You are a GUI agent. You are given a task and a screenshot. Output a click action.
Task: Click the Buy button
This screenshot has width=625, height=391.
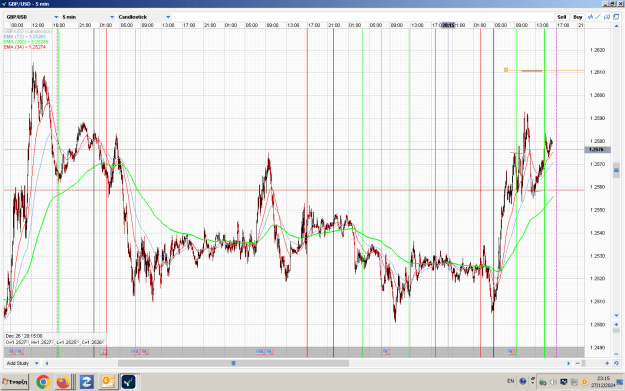[578, 17]
